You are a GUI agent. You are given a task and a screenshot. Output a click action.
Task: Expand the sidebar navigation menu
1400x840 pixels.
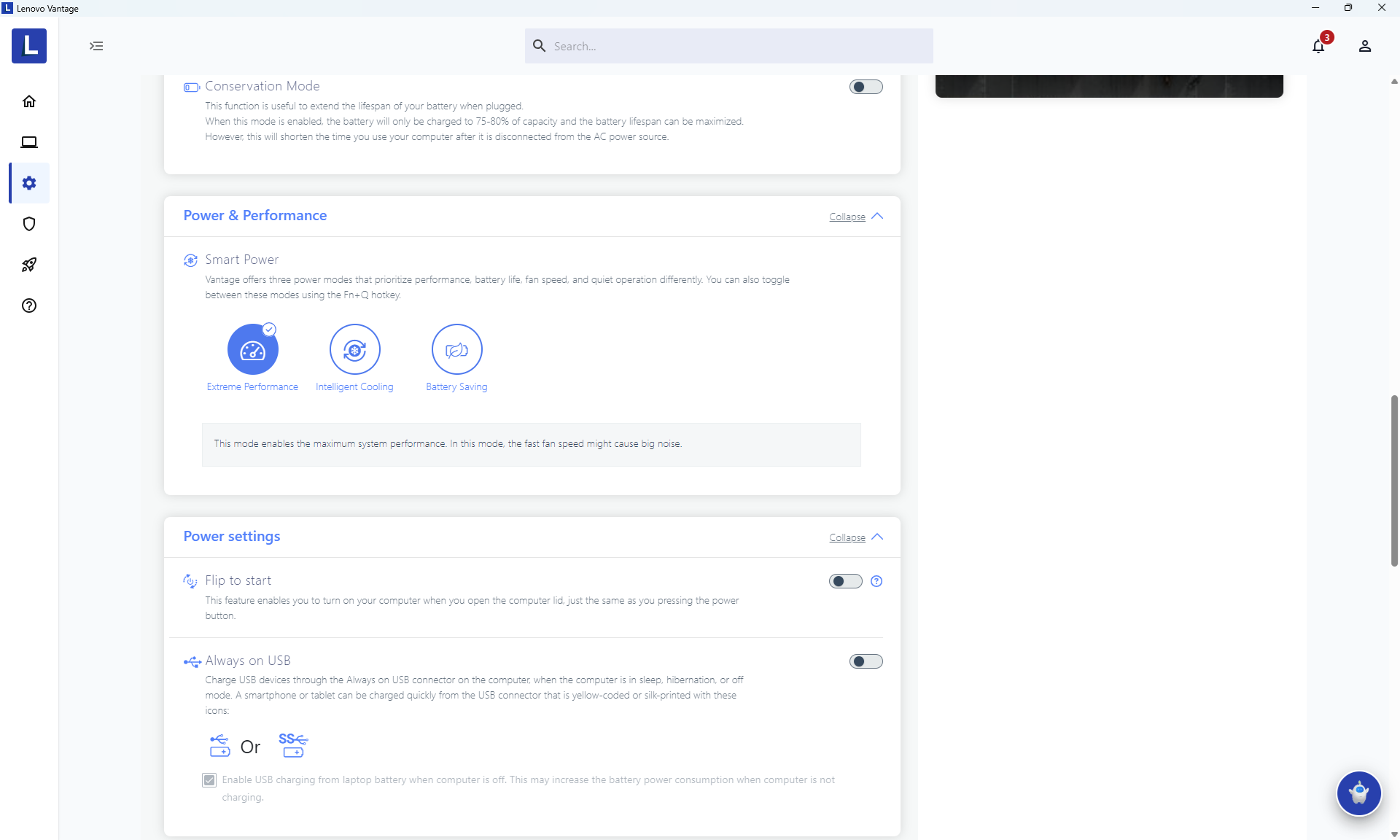(96, 46)
